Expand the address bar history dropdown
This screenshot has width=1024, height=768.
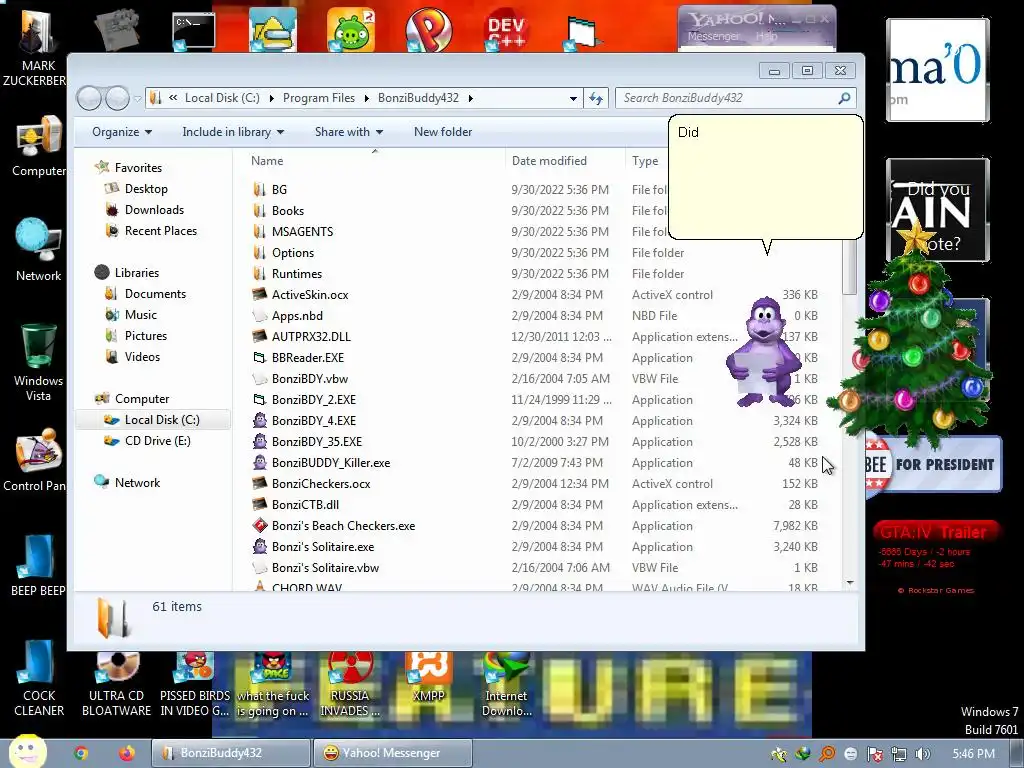click(x=573, y=99)
